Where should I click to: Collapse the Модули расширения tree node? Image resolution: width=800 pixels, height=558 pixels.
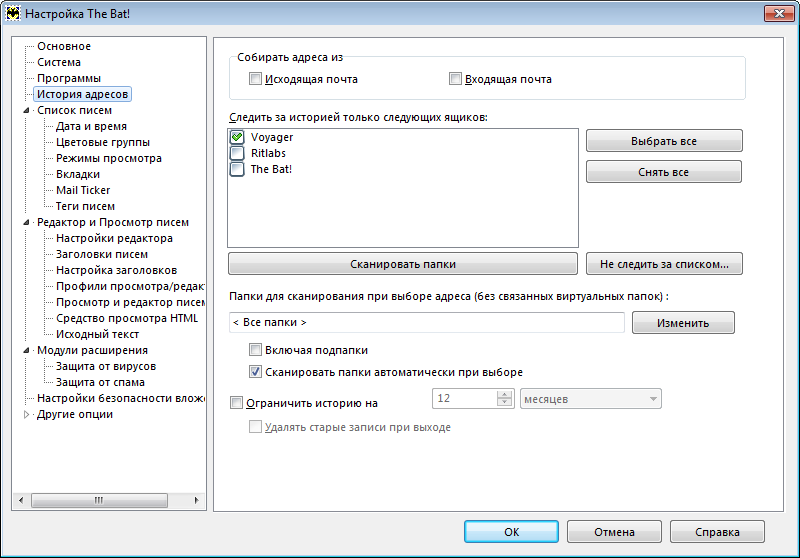[x=27, y=350]
